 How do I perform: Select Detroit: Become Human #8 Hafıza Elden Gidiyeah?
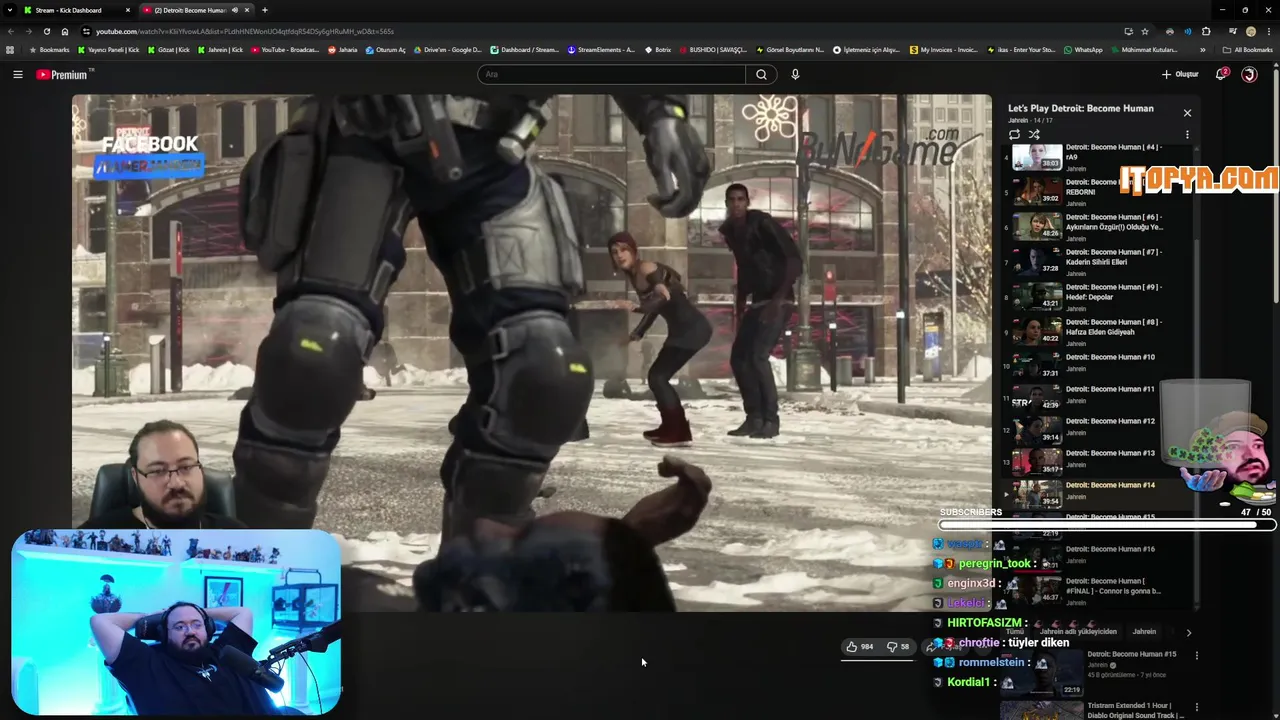(1100, 331)
